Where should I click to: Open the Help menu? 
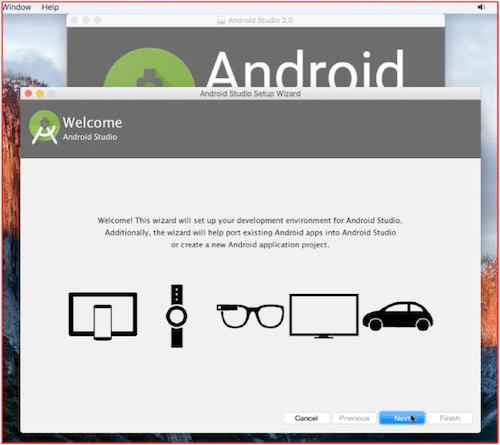click(x=50, y=7)
